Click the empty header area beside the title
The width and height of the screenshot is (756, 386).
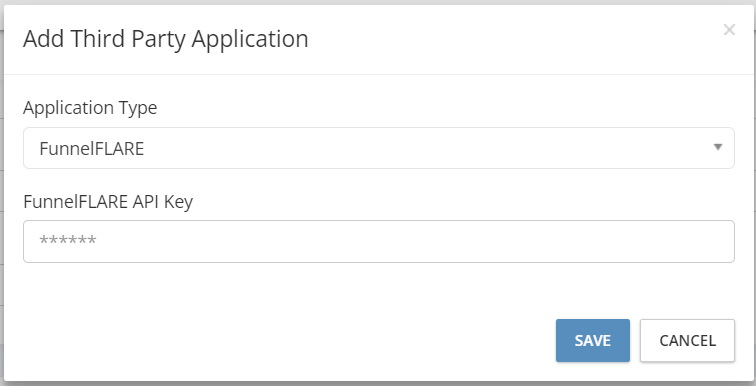pos(511,39)
